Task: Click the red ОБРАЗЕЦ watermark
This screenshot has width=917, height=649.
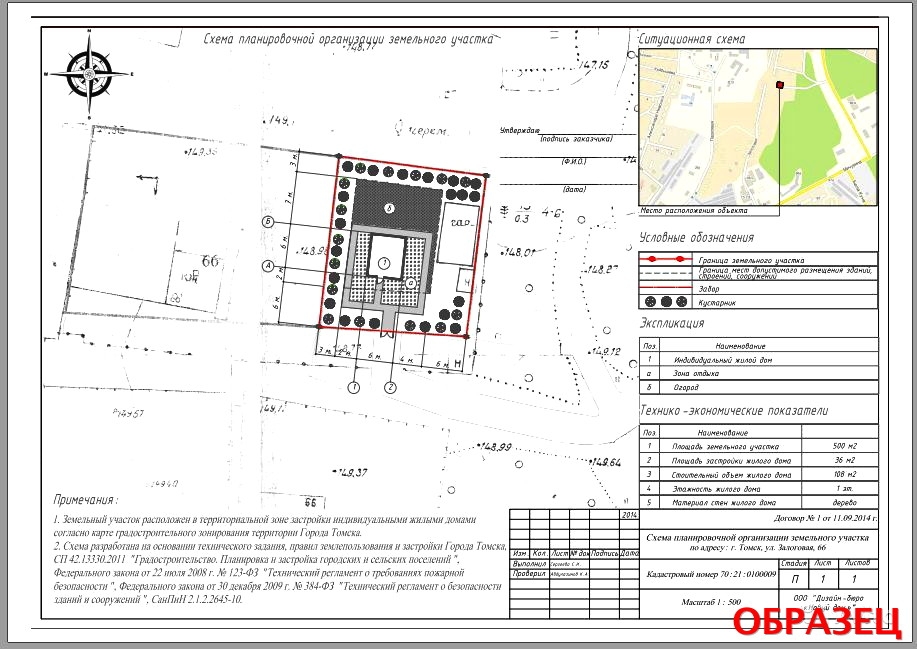Action: click(817, 620)
